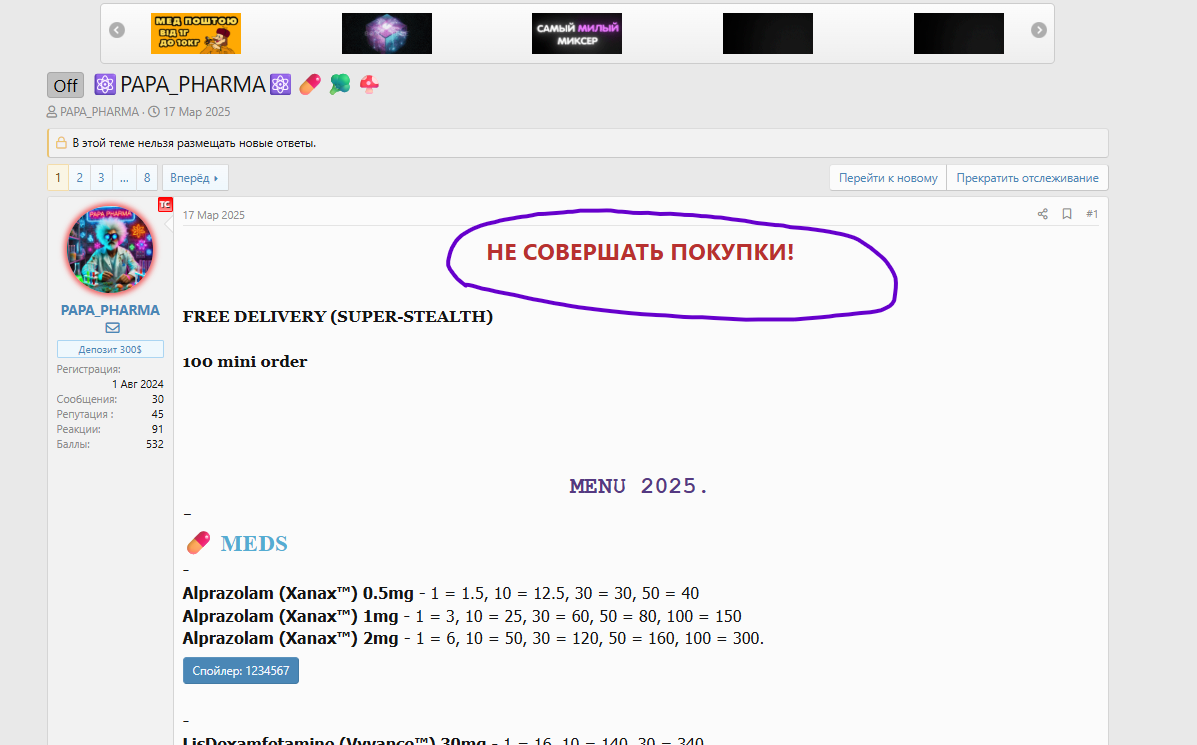
Task: Go to page 8
Action: coord(147,178)
